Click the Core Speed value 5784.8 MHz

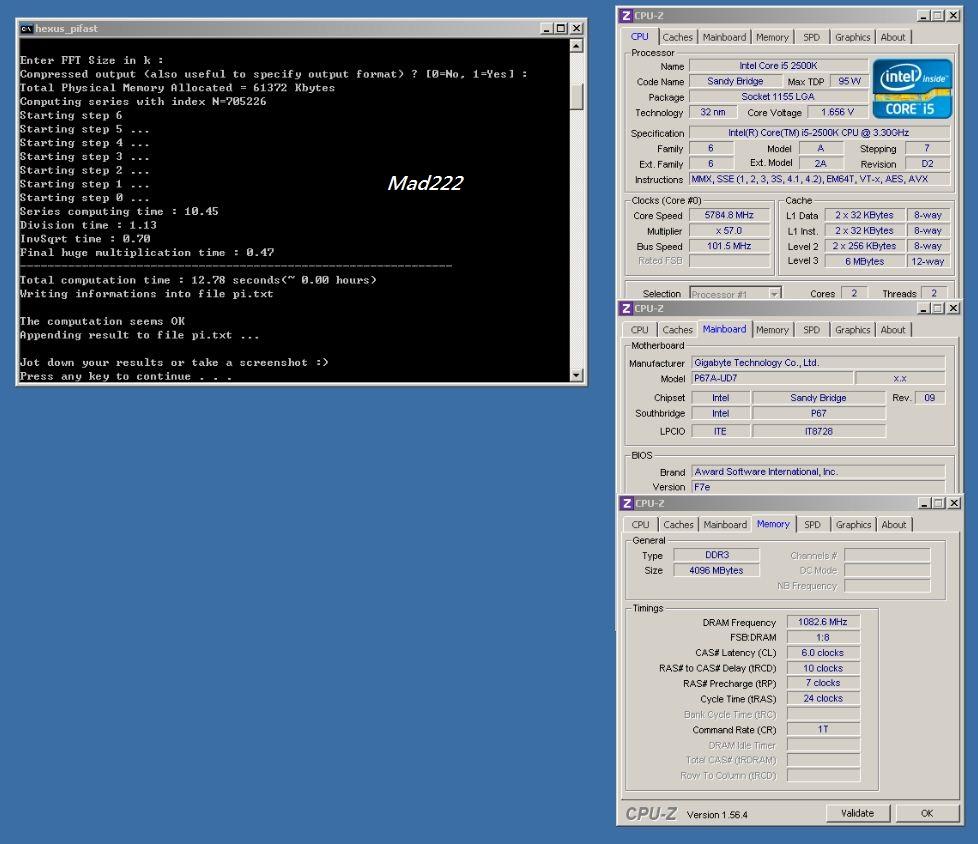[x=729, y=215]
